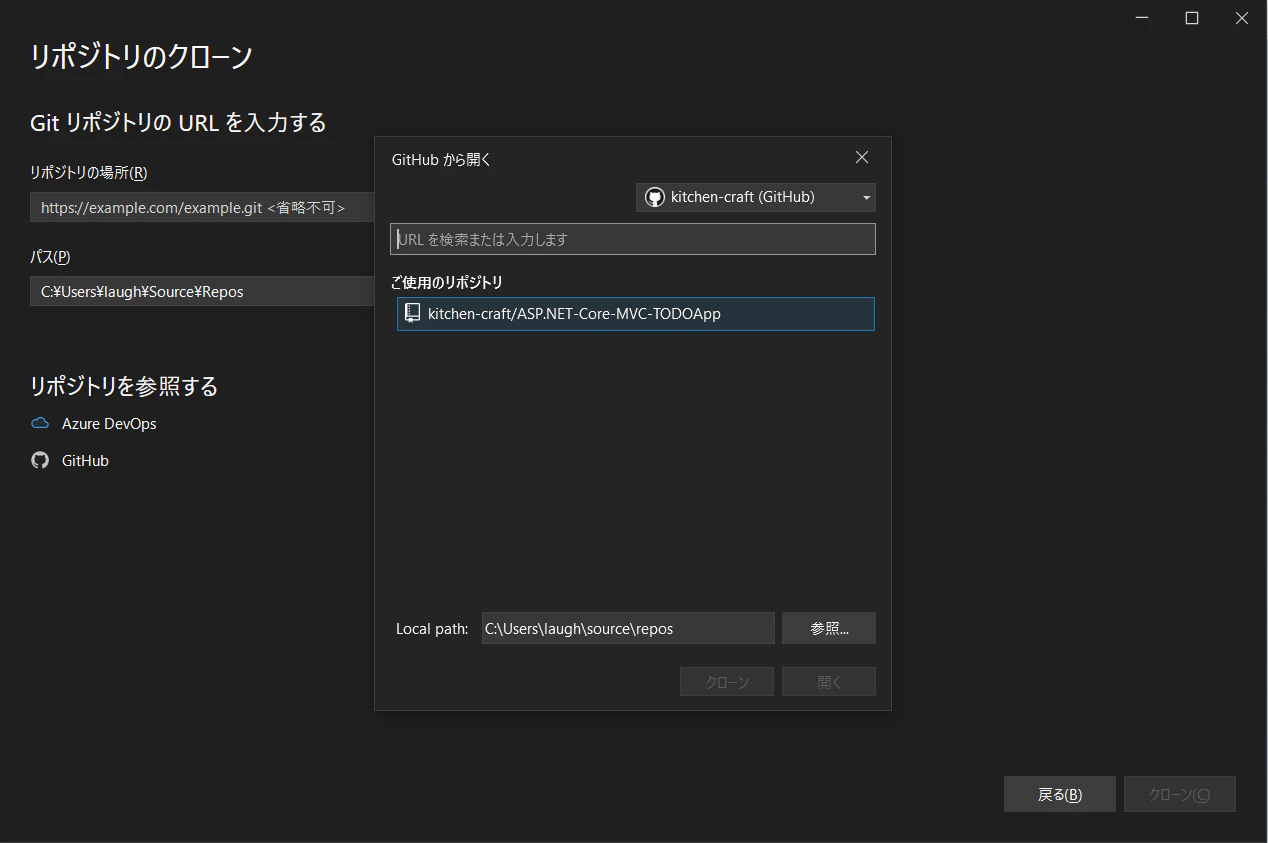Click the Azure DevOps cloud icon
The height and width of the screenshot is (843, 1268).
tap(40, 424)
